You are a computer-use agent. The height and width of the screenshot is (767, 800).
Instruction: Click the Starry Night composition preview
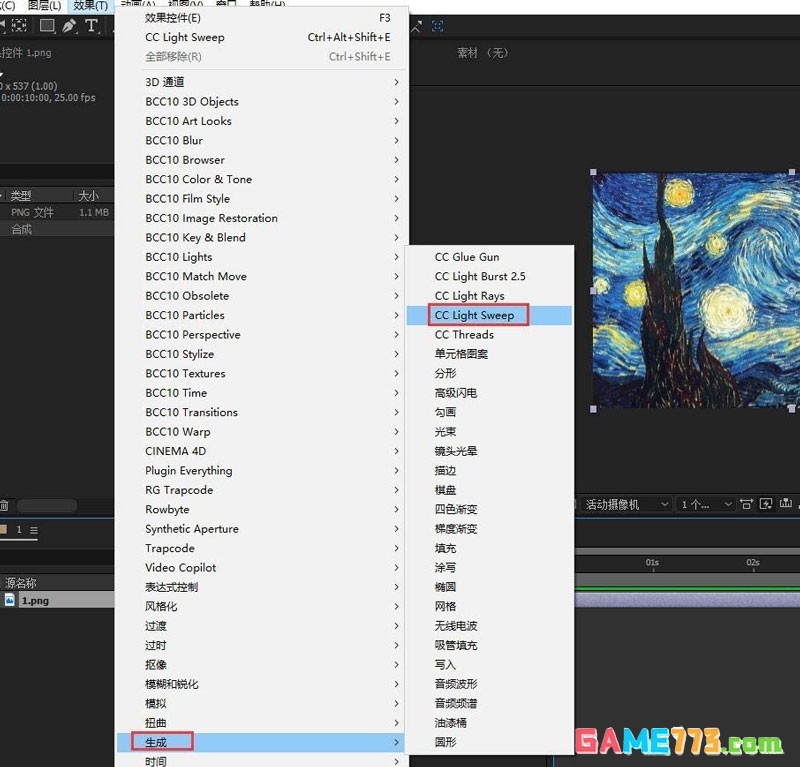690,290
